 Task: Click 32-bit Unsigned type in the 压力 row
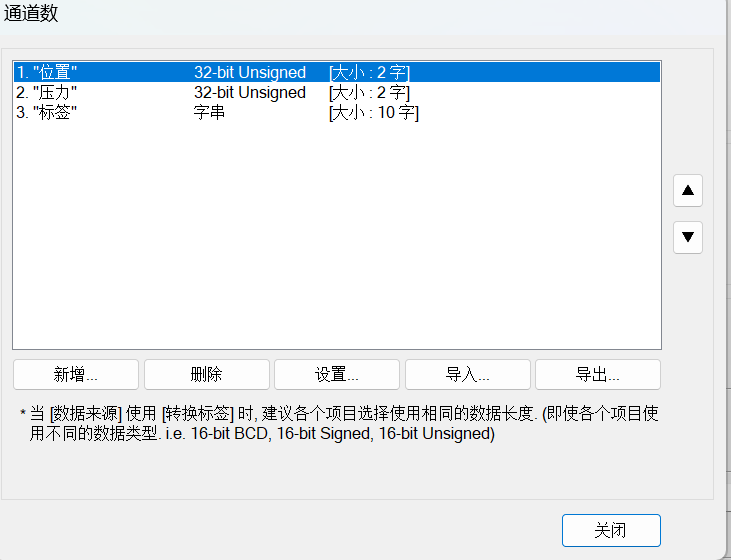(250, 92)
